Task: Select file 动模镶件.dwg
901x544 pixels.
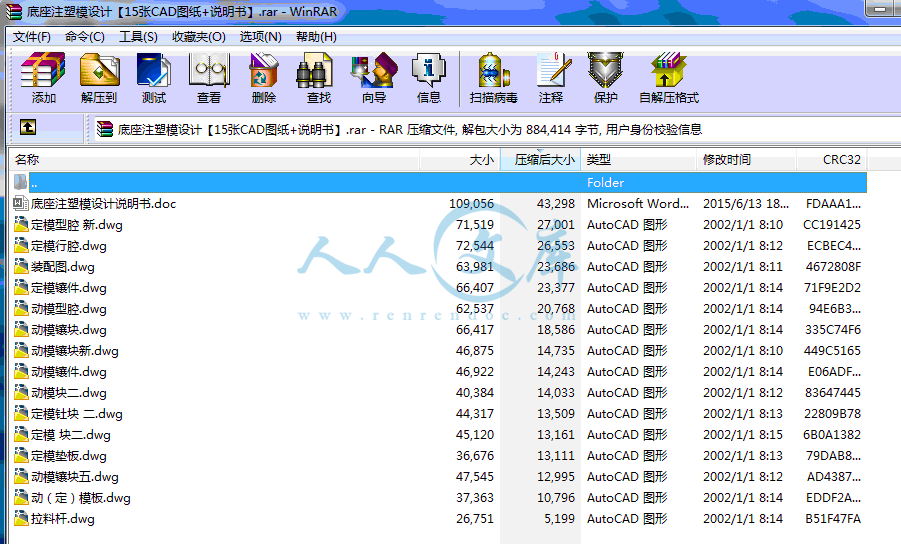Action: [69, 372]
